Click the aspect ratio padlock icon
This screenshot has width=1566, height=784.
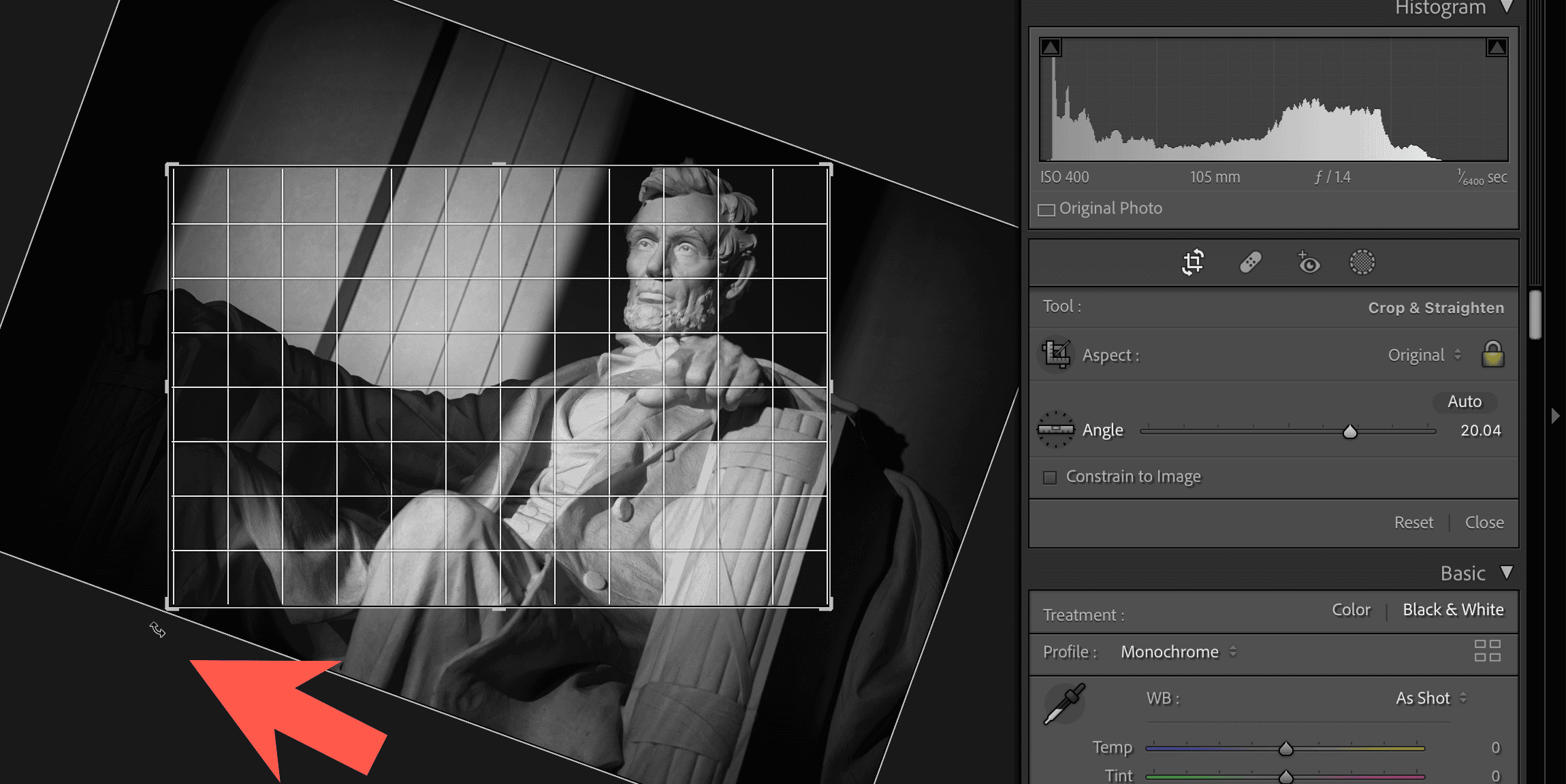[1492, 355]
